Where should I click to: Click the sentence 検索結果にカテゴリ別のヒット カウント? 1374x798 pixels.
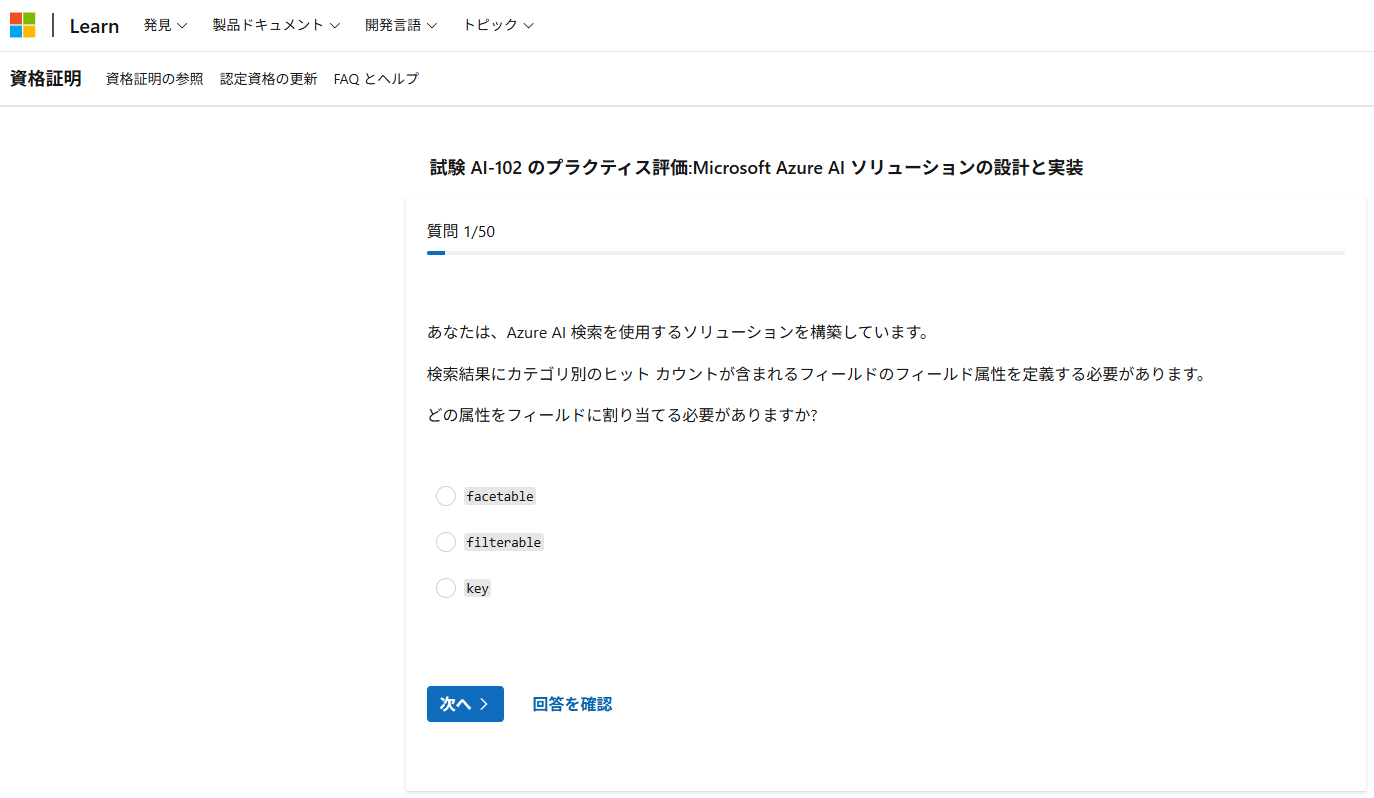tap(817, 374)
